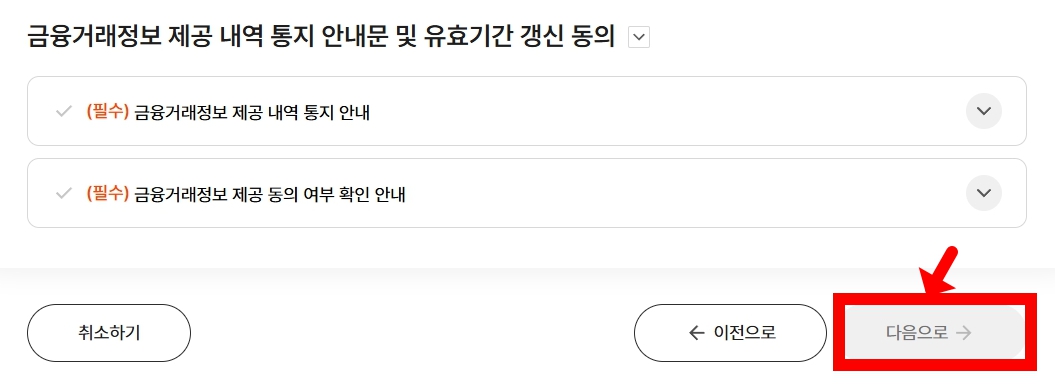Screen dimensions: 1055x390
Task: Open the 금융거래정보 제공 내역 통지 안내 text
Action: (252, 112)
